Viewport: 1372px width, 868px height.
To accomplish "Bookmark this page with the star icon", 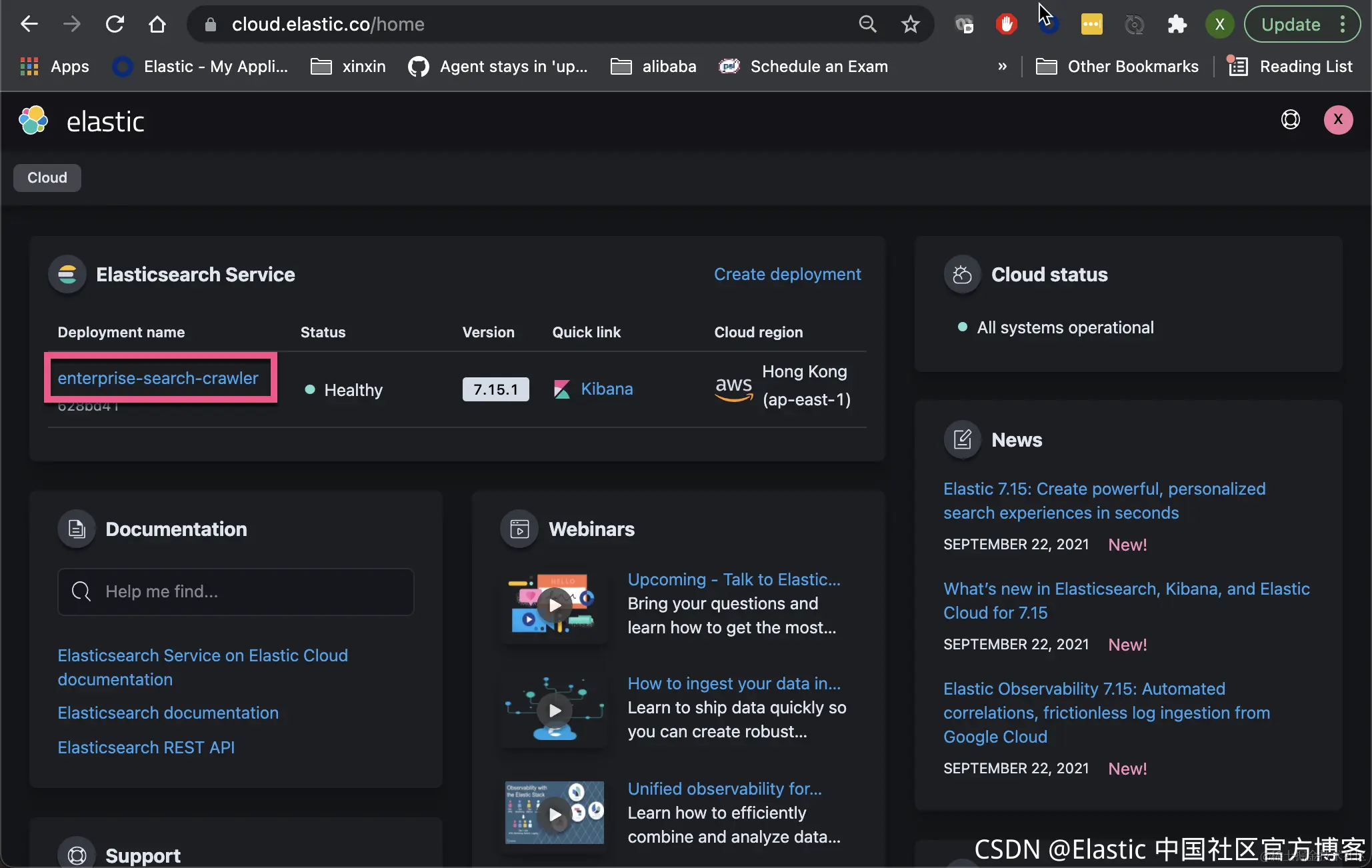I will click(910, 25).
